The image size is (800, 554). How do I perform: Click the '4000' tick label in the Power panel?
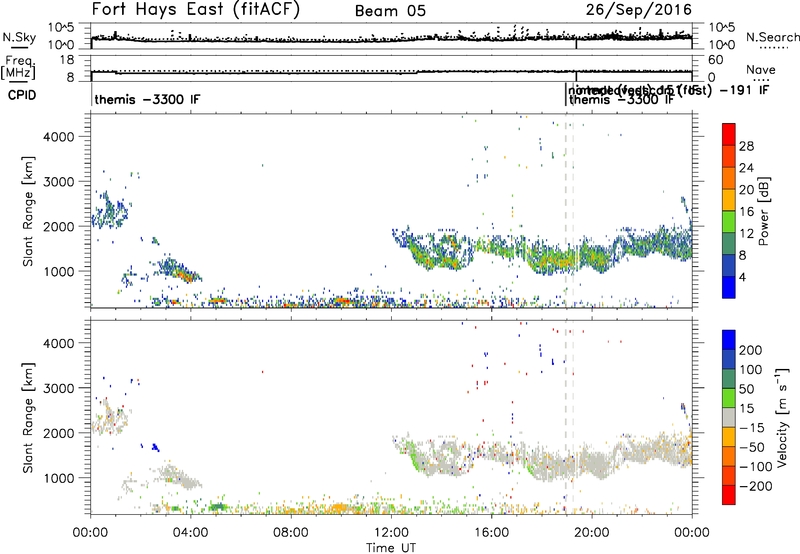coord(58,137)
